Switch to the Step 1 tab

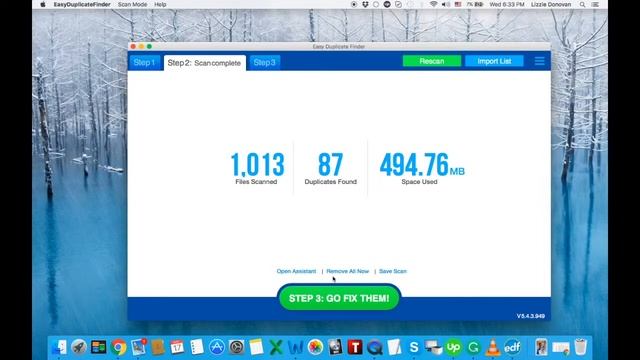click(144, 62)
